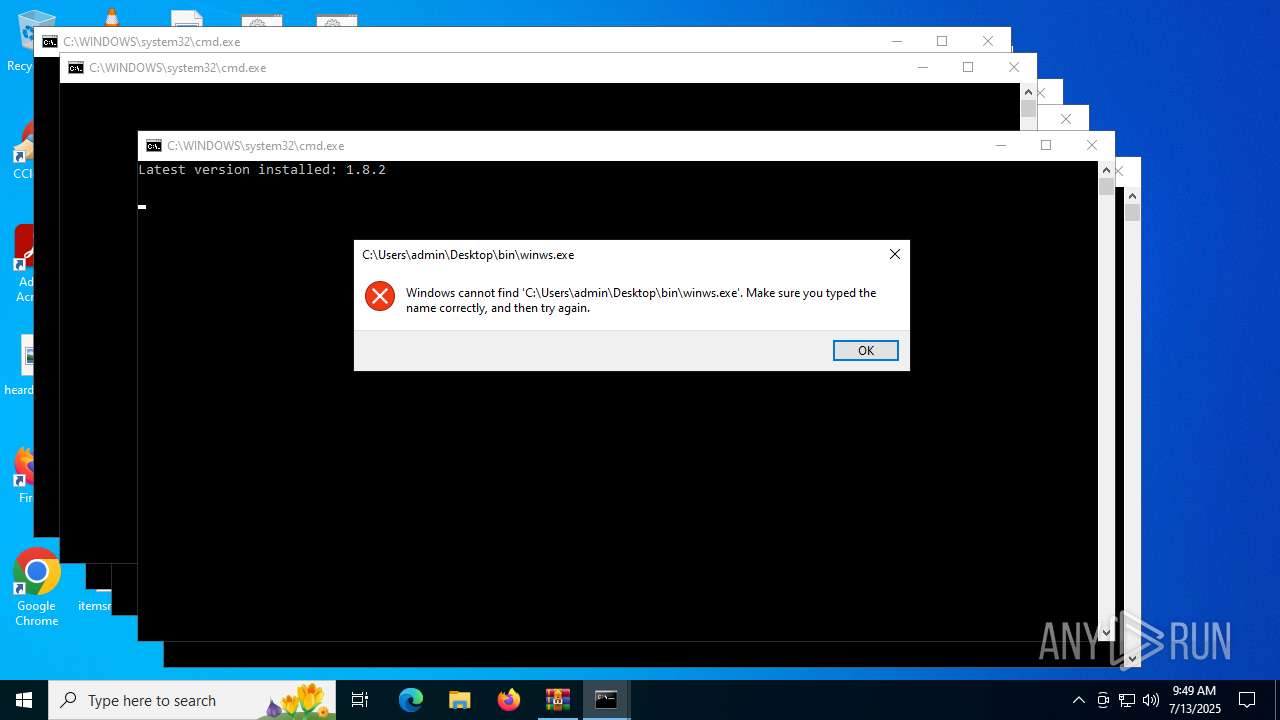Click OK in the winws.exe error dialog
This screenshot has height=720, width=1280.
point(865,350)
